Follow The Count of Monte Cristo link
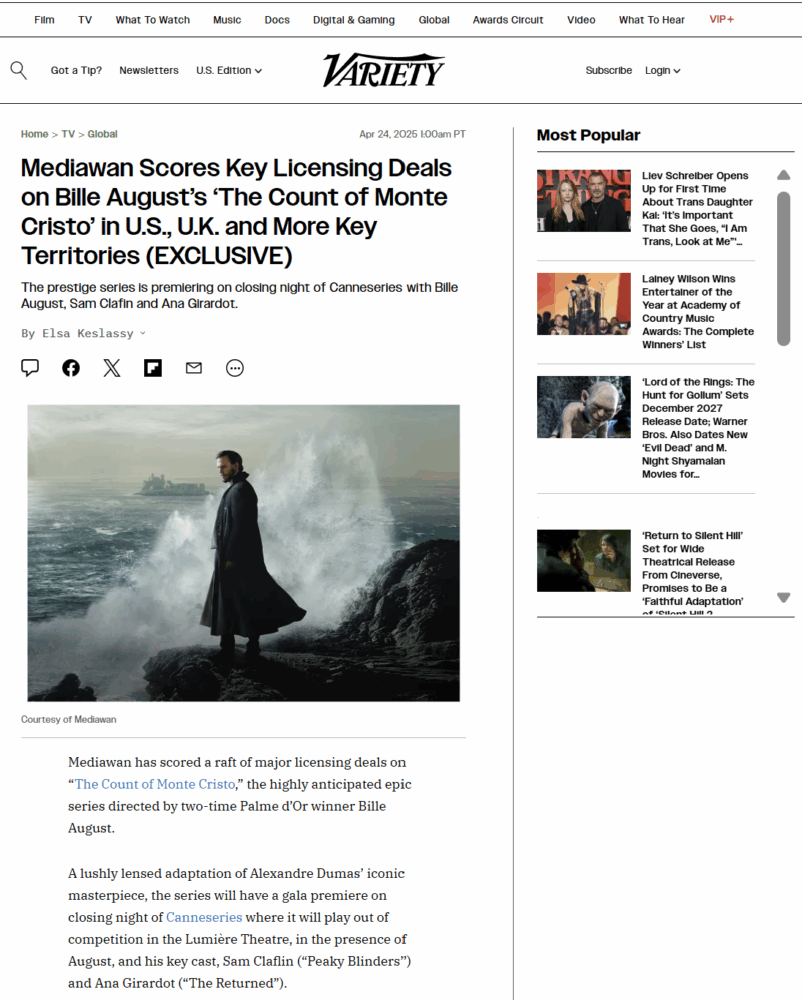This screenshot has width=802, height=1000. click(x=155, y=784)
